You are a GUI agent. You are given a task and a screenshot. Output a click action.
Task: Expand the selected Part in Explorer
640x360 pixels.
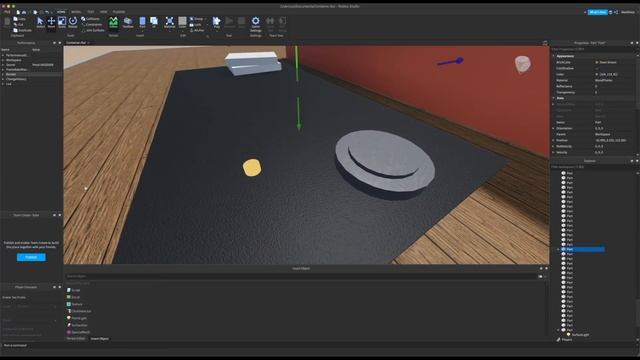559,249
